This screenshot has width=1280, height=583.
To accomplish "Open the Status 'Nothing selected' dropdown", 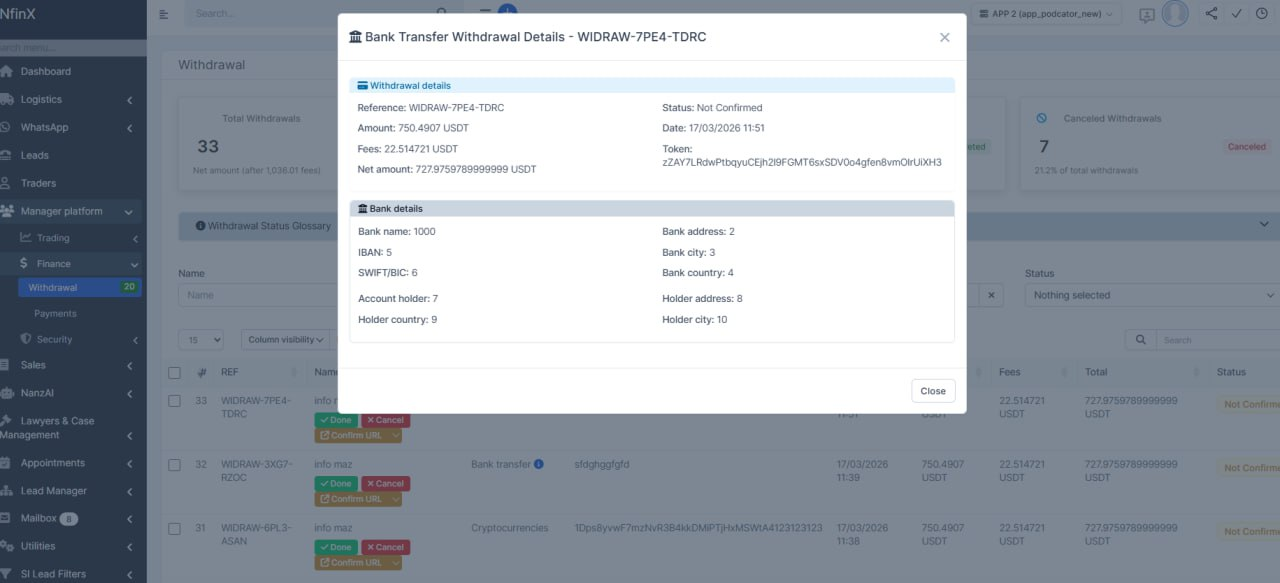I will [1151, 295].
